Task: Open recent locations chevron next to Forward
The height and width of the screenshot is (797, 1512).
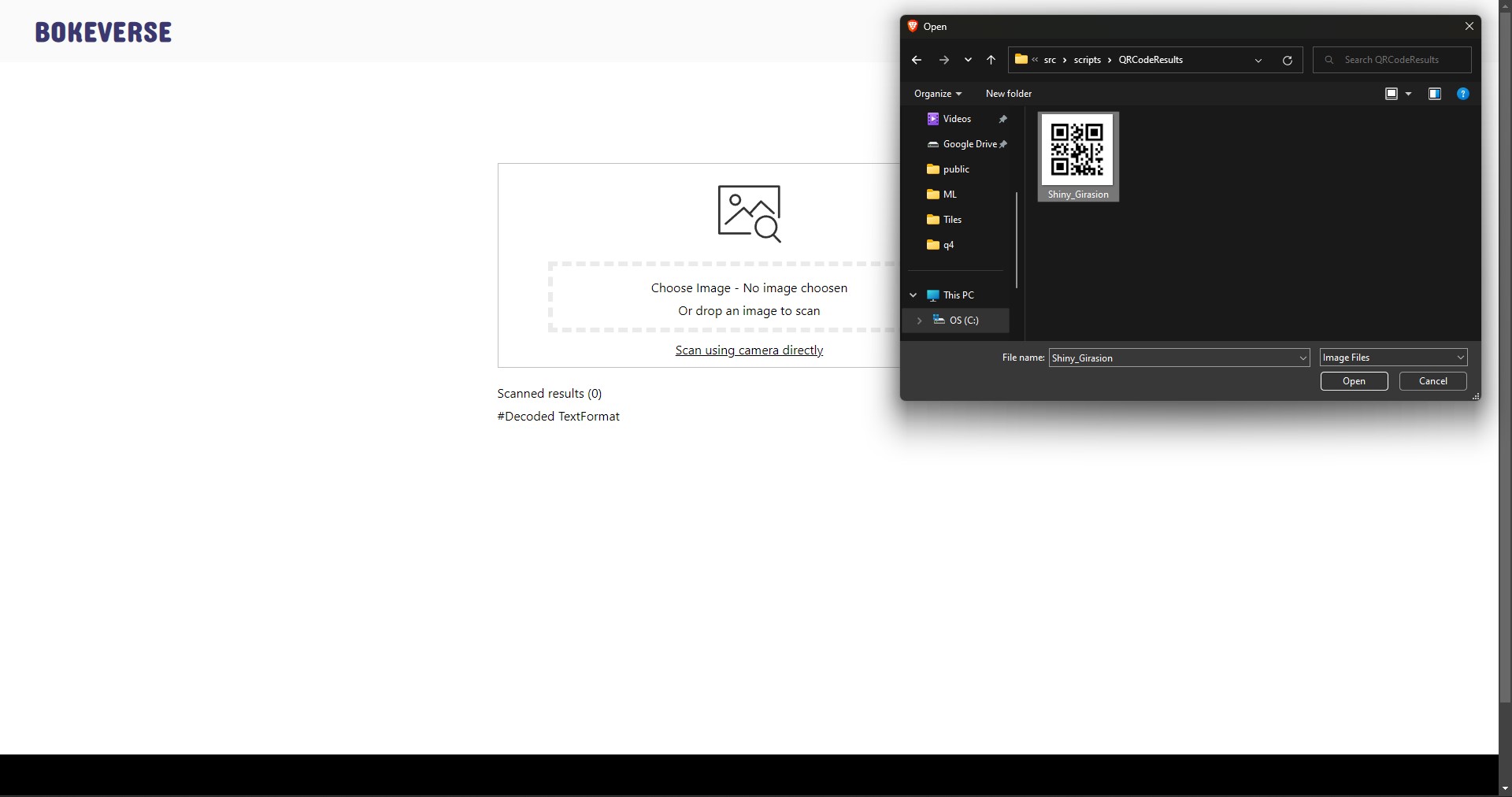Action: pyautogui.click(x=968, y=60)
